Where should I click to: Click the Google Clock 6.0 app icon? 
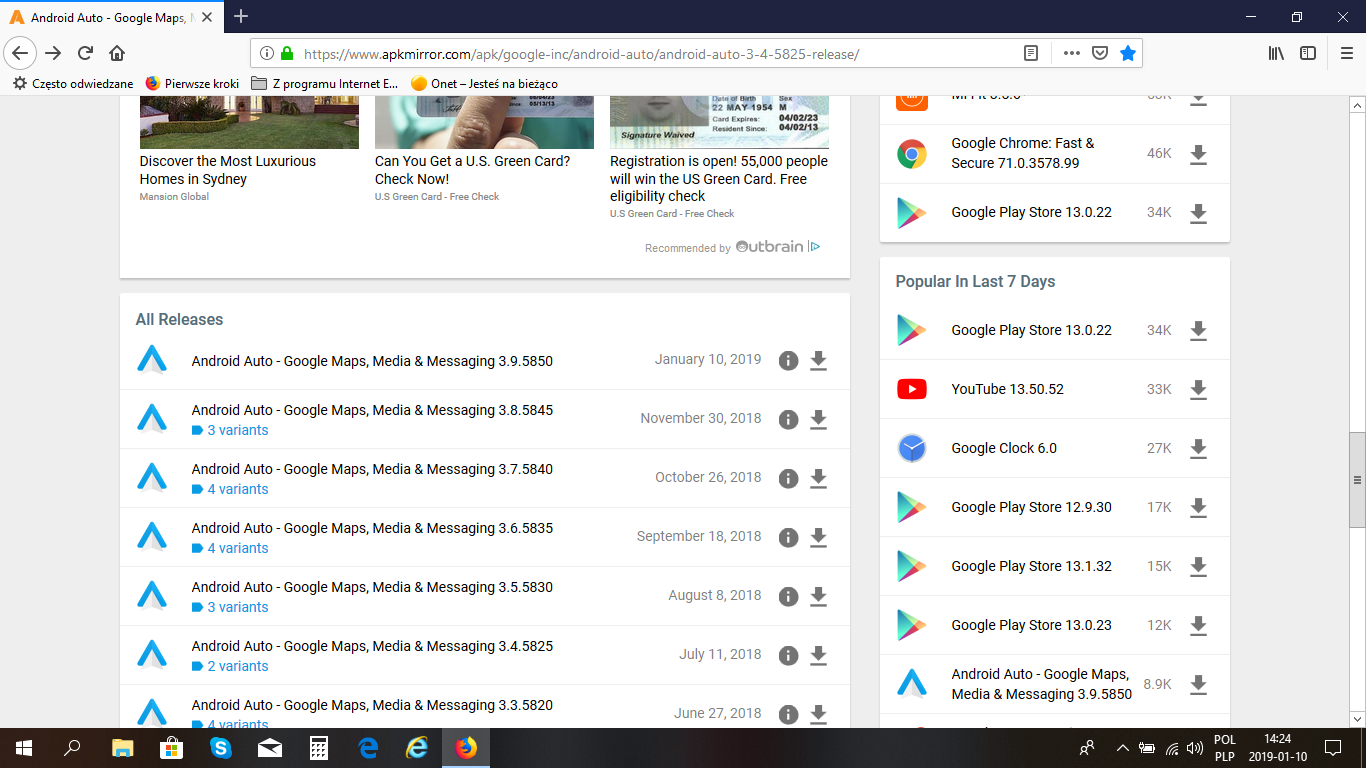(911, 449)
